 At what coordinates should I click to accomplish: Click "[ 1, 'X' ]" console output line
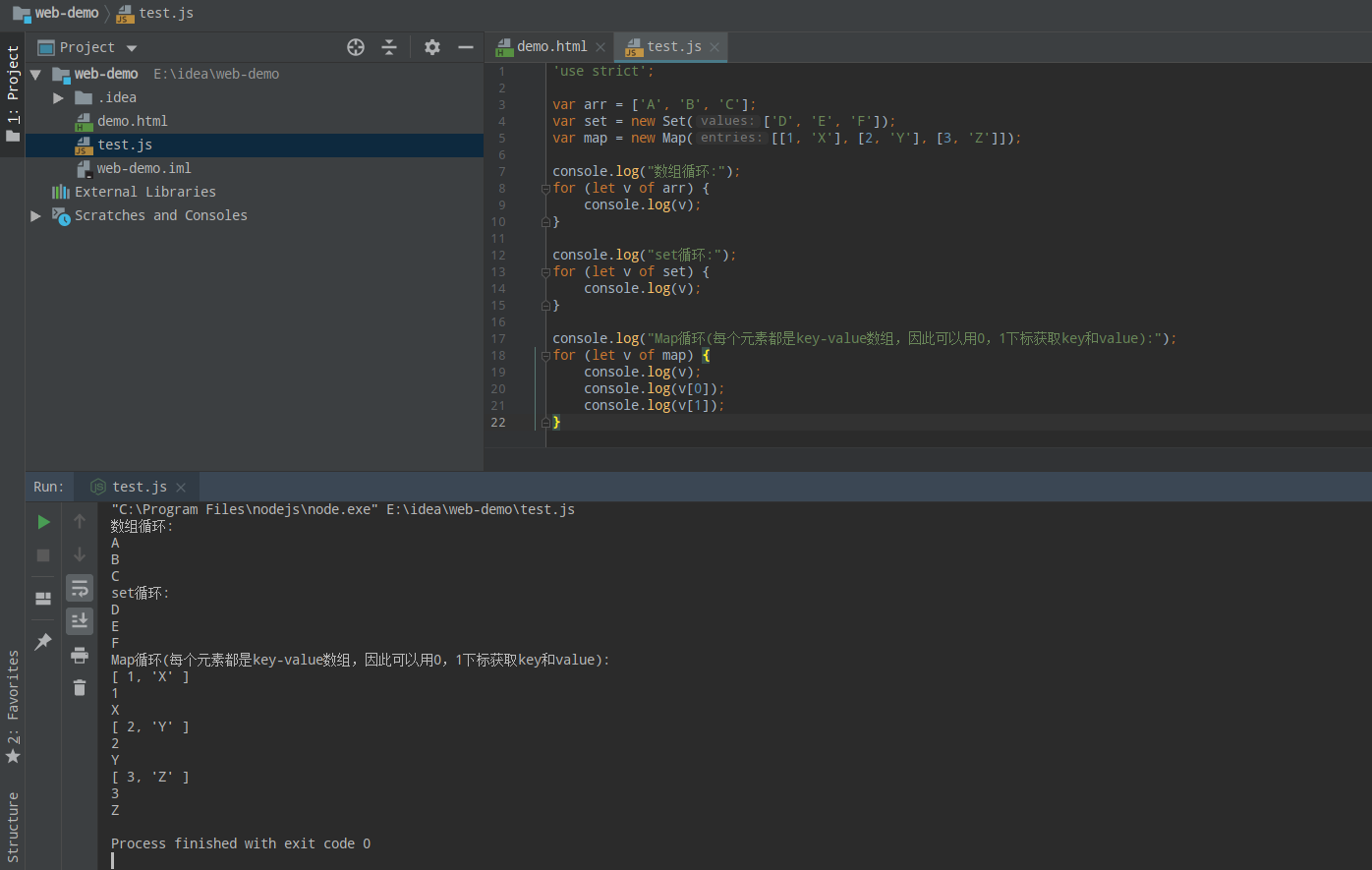pyautogui.click(x=150, y=676)
